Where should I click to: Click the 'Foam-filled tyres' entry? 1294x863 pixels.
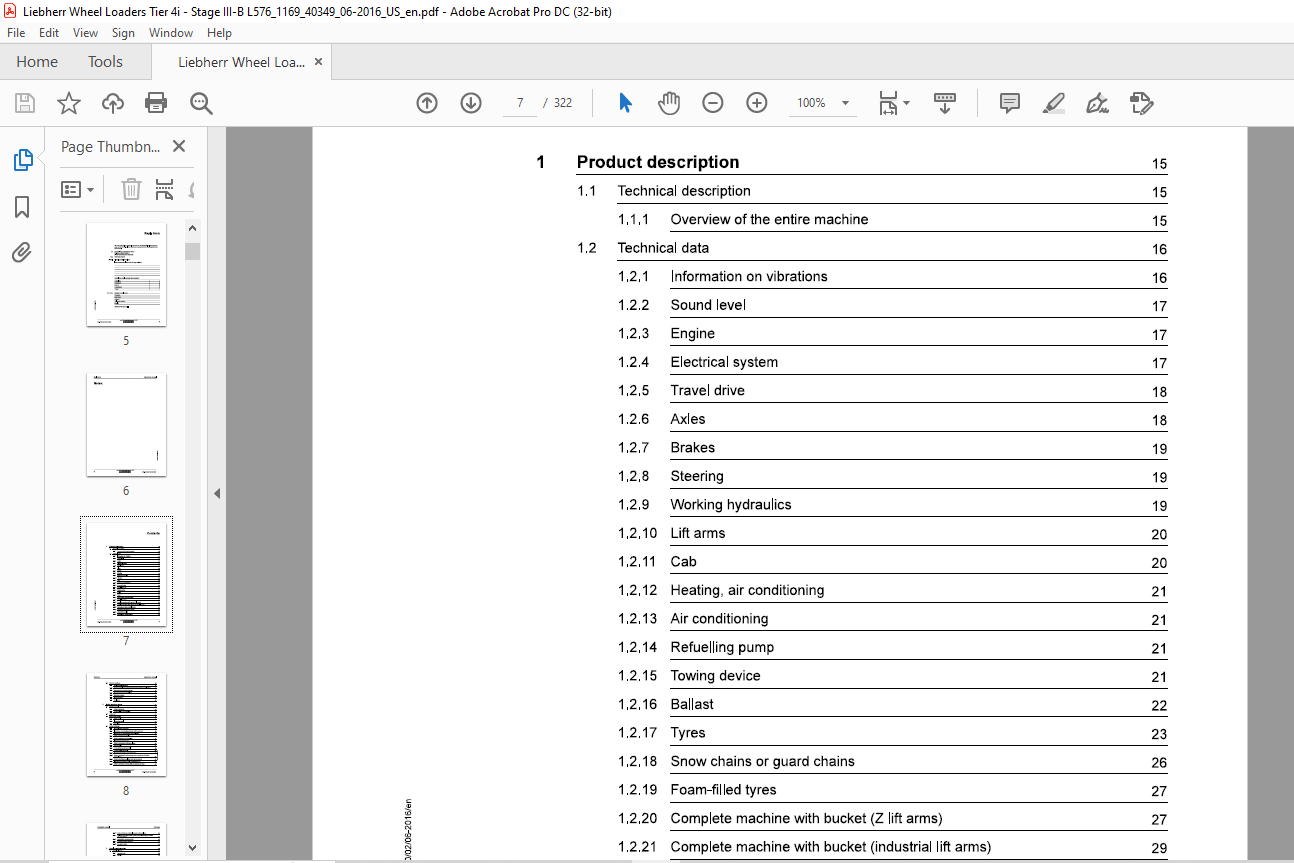pos(723,790)
